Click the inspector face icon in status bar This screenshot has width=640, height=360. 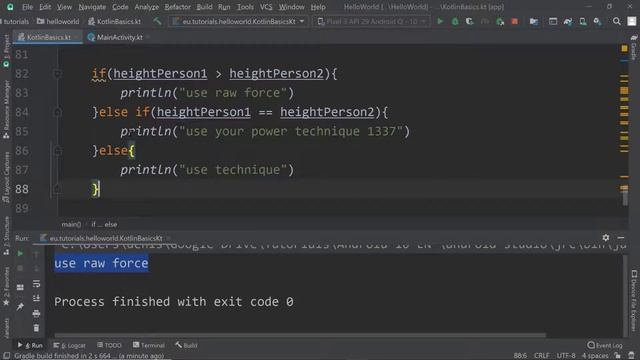pos(631,356)
